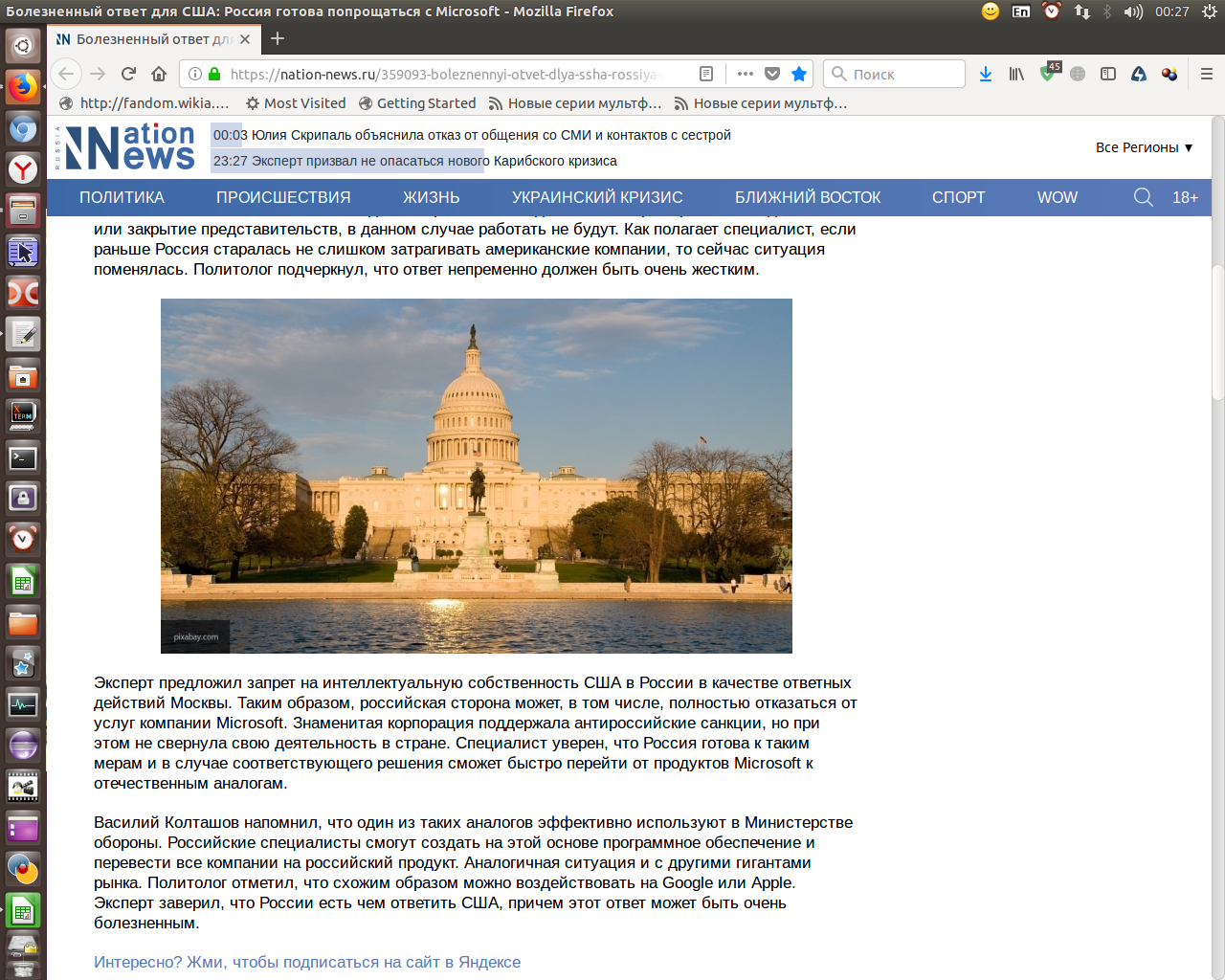Open the system power gear menu
1225x980 pixels.
tap(1209, 11)
